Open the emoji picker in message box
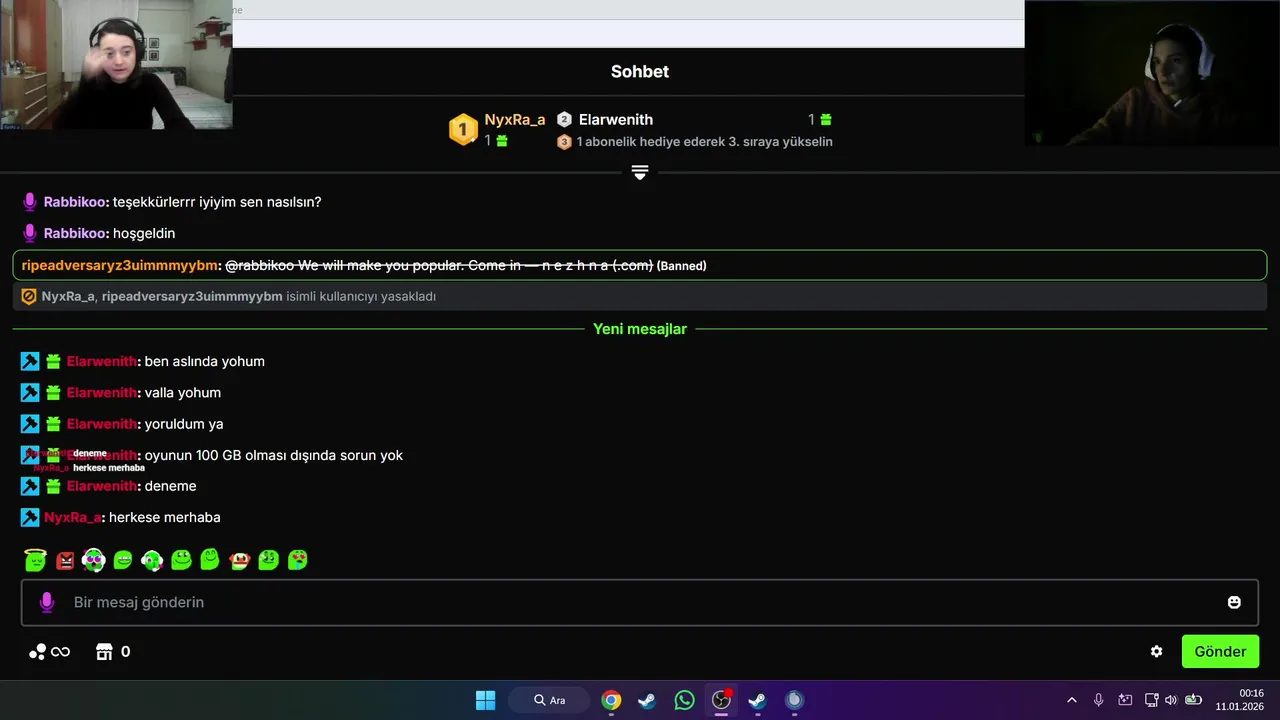Image resolution: width=1280 pixels, height=720 pixels. click(1234, 602)
